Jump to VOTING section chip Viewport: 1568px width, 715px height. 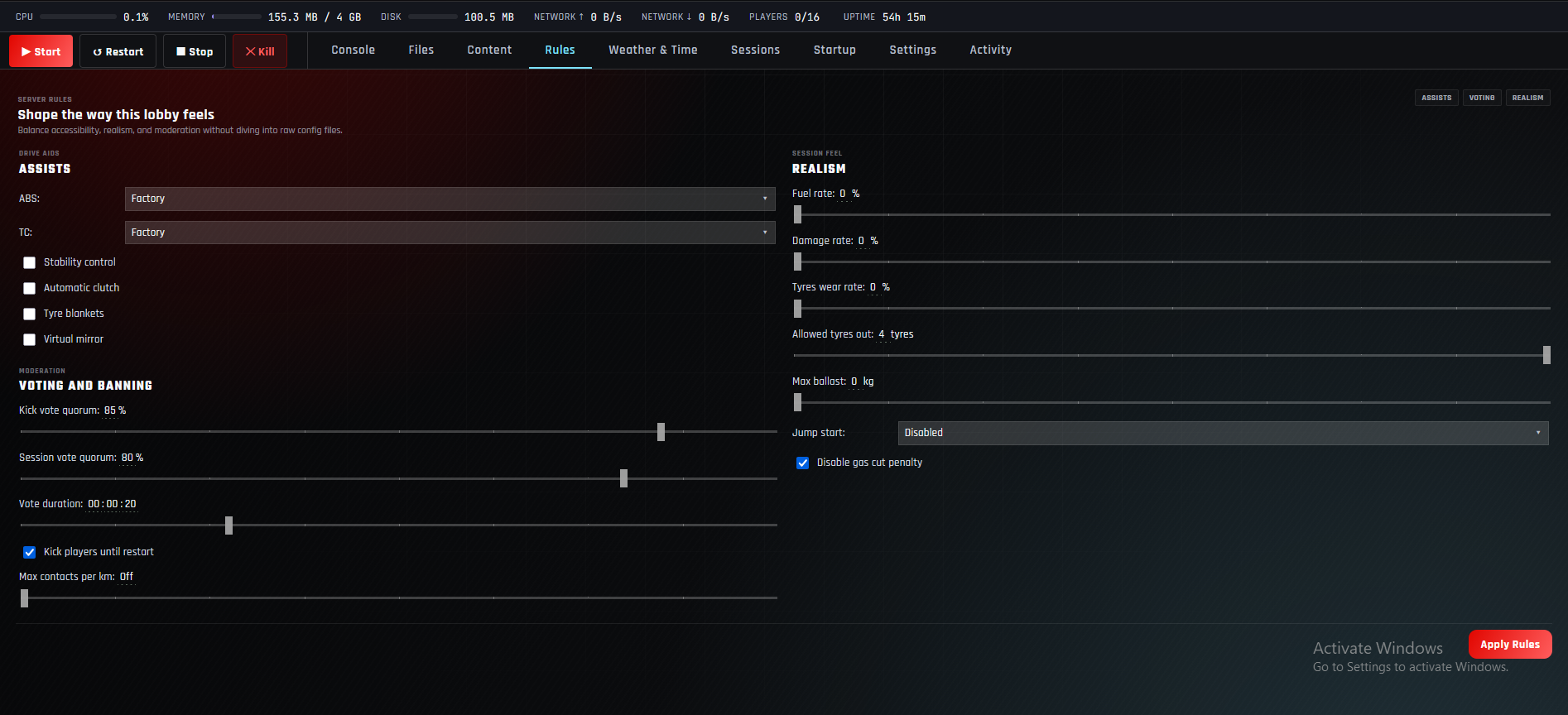(x=1482, y=98)
